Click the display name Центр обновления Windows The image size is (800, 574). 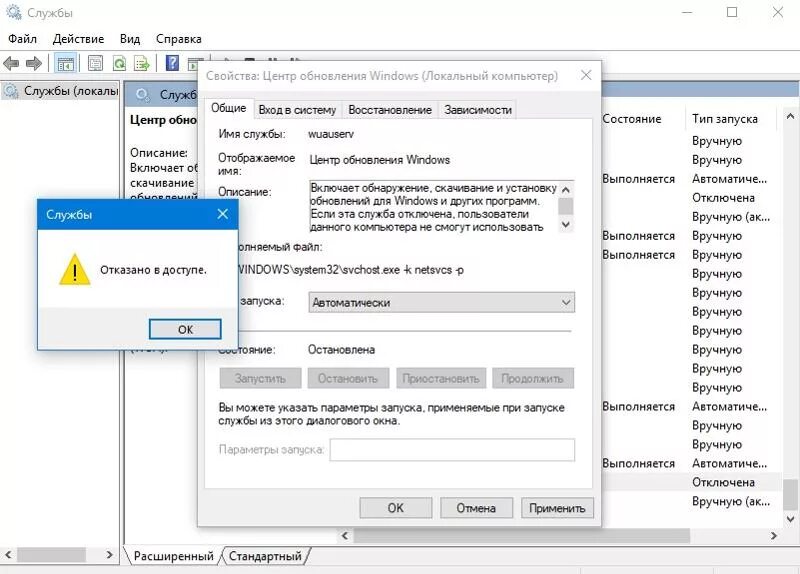(x=380, y=160)
